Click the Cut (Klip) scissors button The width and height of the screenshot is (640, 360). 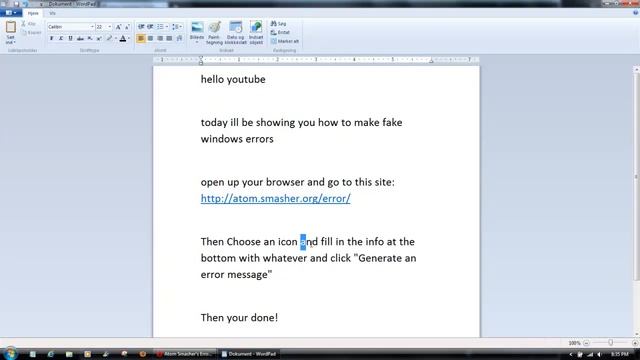[x=29, y=24]
